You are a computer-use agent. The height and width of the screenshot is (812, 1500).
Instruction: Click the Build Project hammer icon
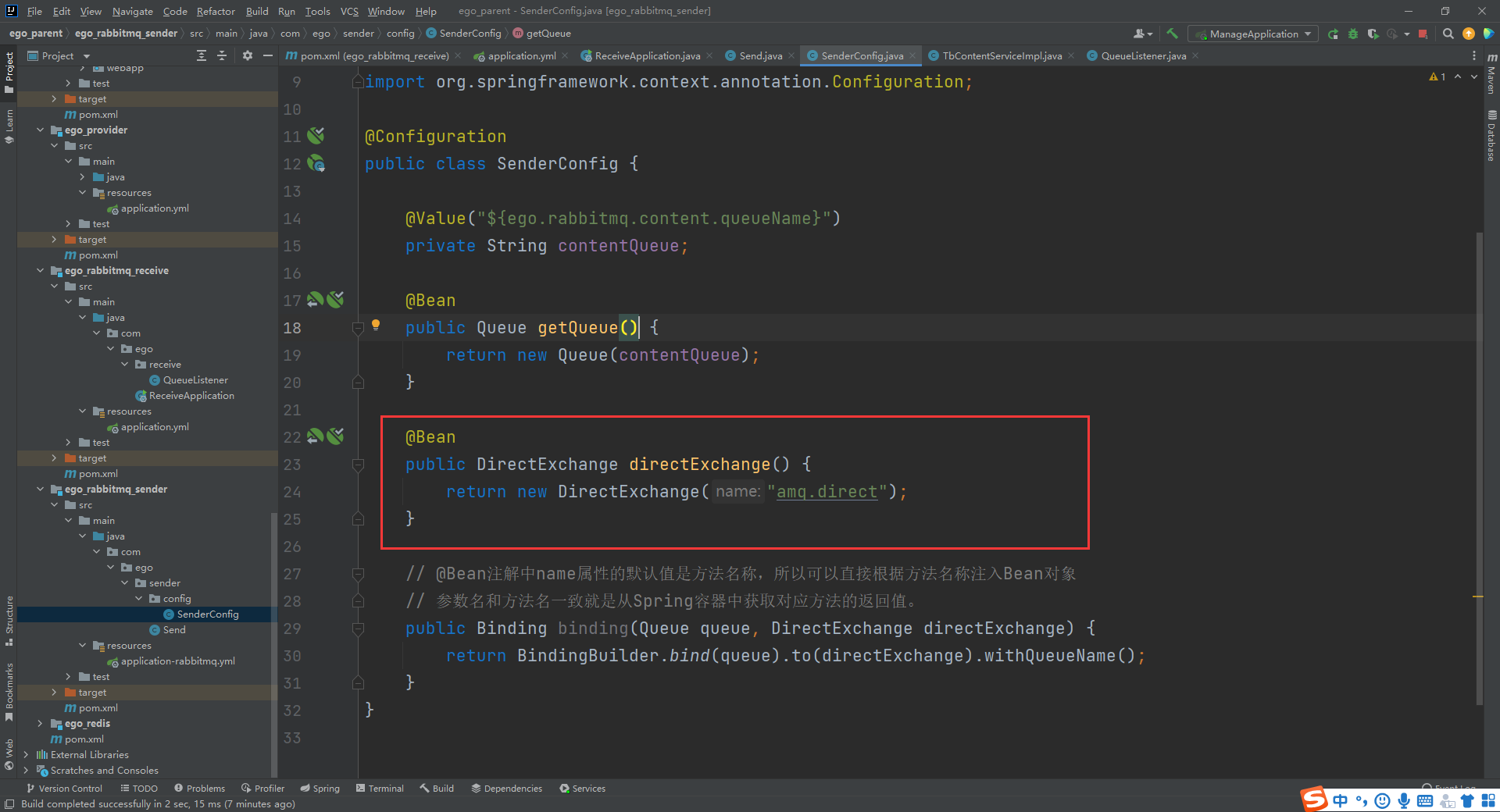[x=1172, y=34]
